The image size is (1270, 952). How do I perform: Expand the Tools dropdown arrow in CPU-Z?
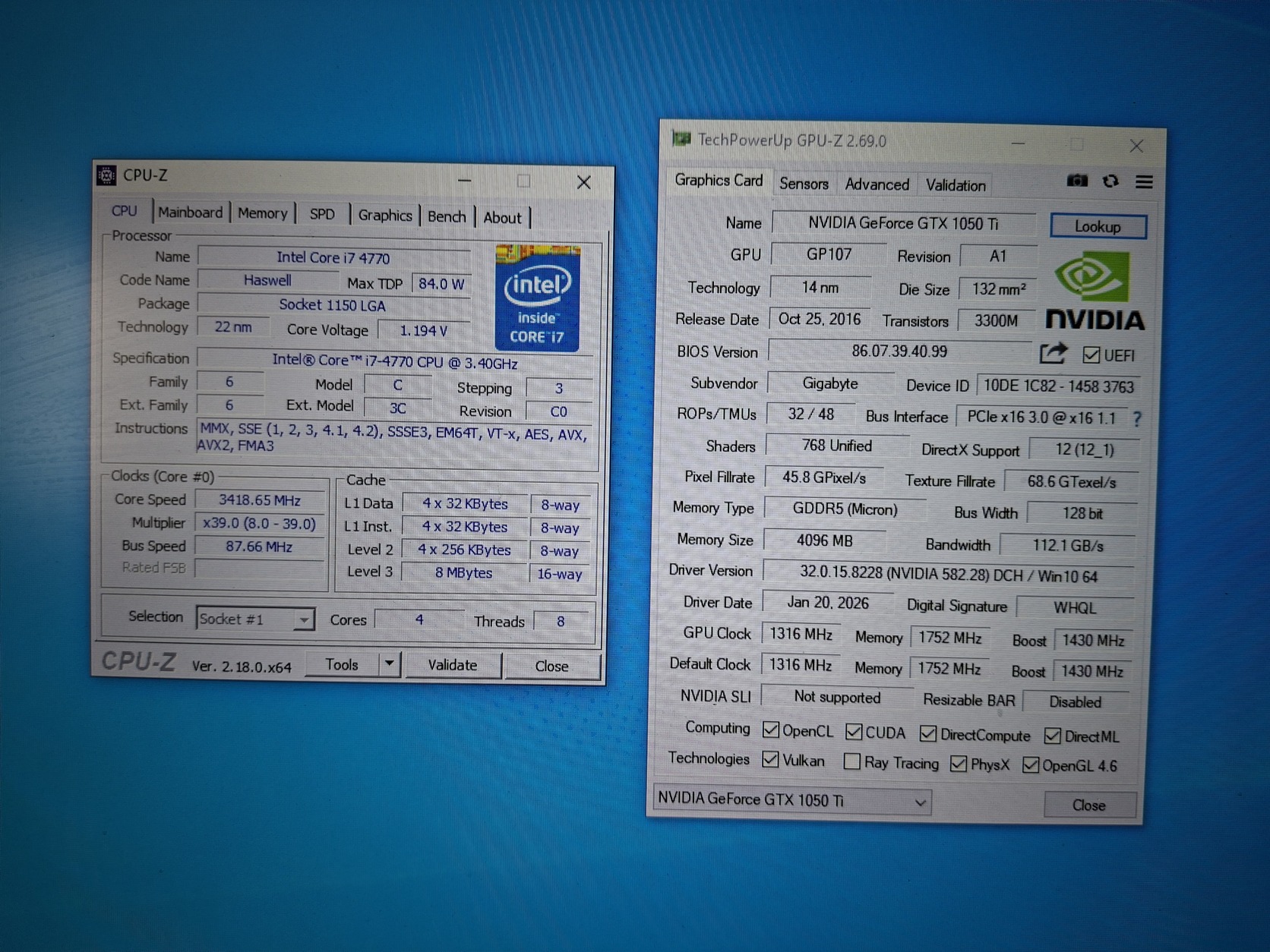pyautogui.click(x=389, y=664)
